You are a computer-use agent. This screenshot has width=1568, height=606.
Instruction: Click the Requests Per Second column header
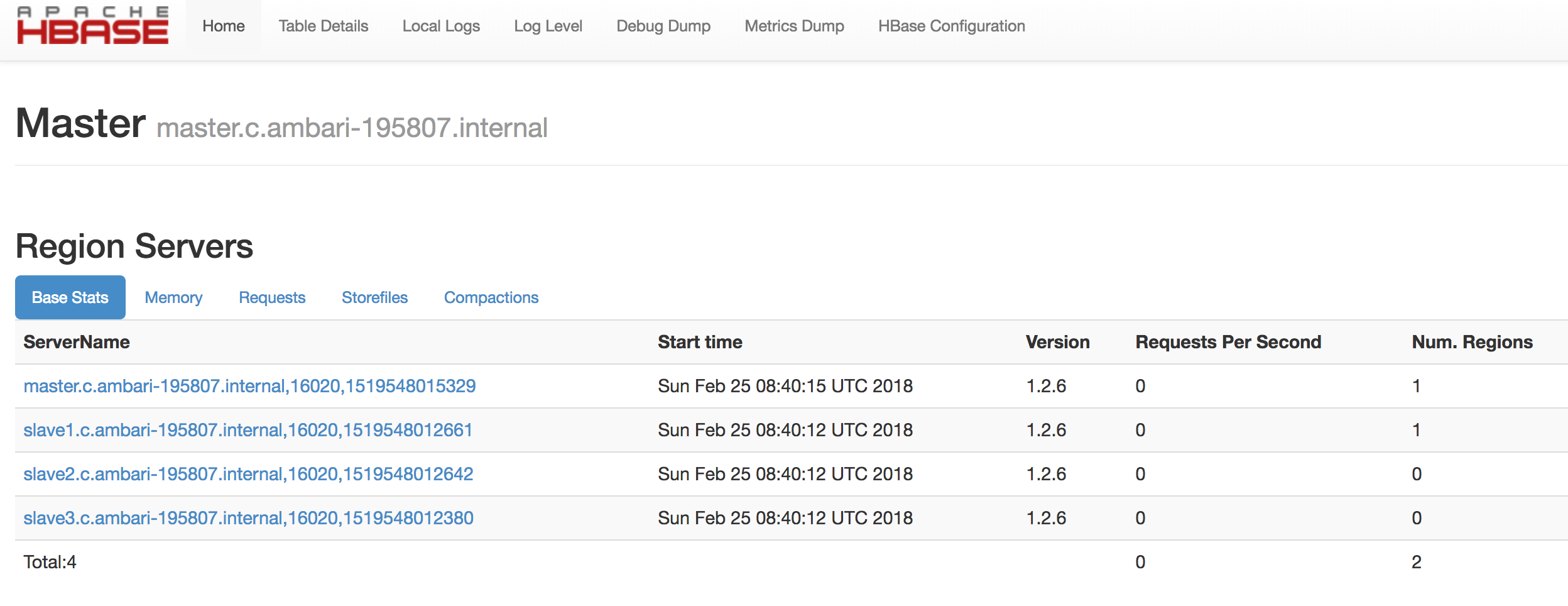(1228, 342)
